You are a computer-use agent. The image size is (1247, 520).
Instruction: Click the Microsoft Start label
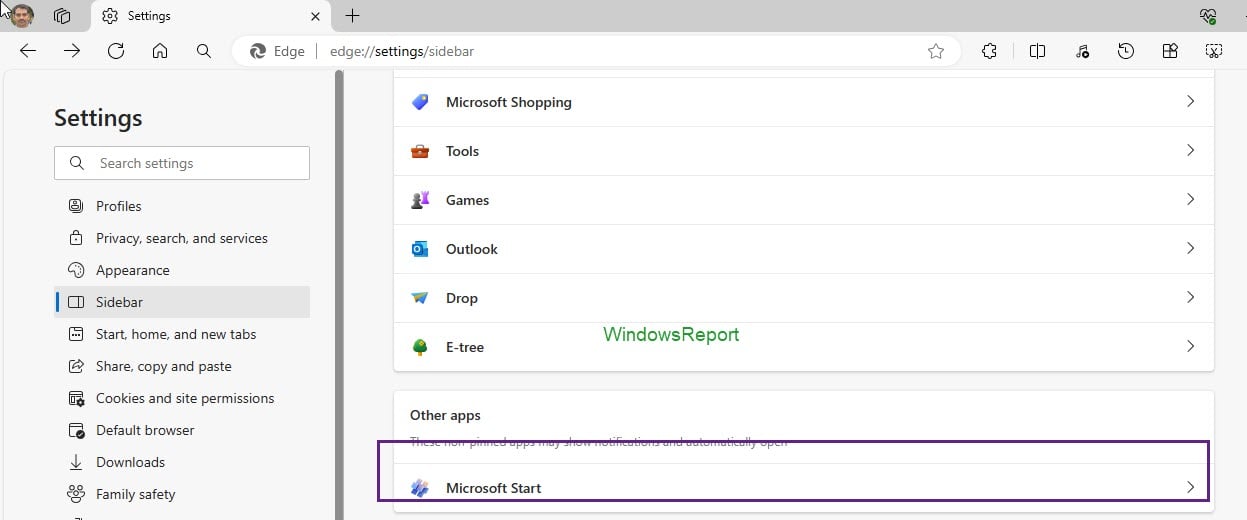point(494,488)
